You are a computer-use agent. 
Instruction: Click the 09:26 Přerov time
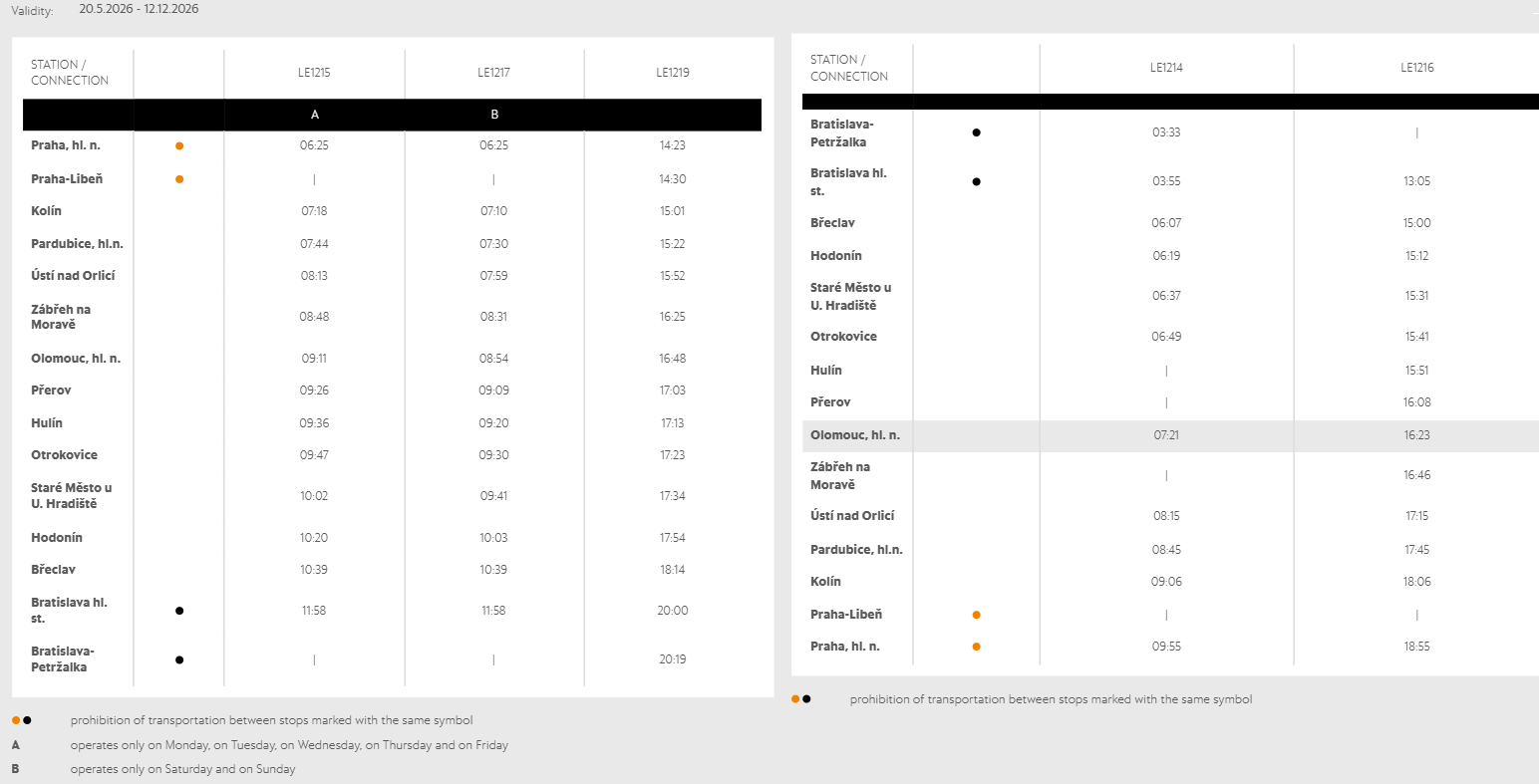[314, 391]
